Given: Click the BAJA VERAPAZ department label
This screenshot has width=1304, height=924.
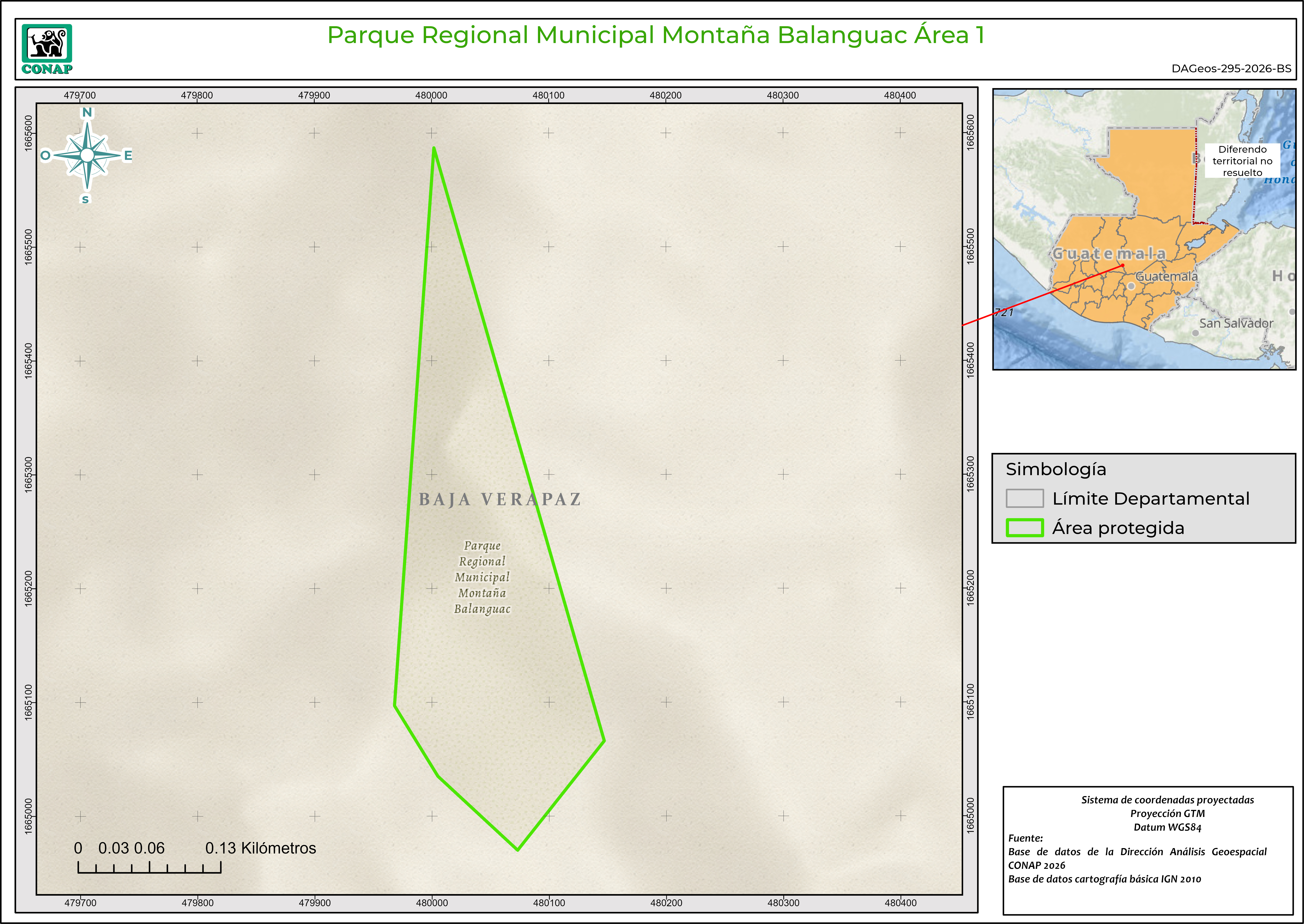Looking at the screenshot, I should tap(500, 500).
